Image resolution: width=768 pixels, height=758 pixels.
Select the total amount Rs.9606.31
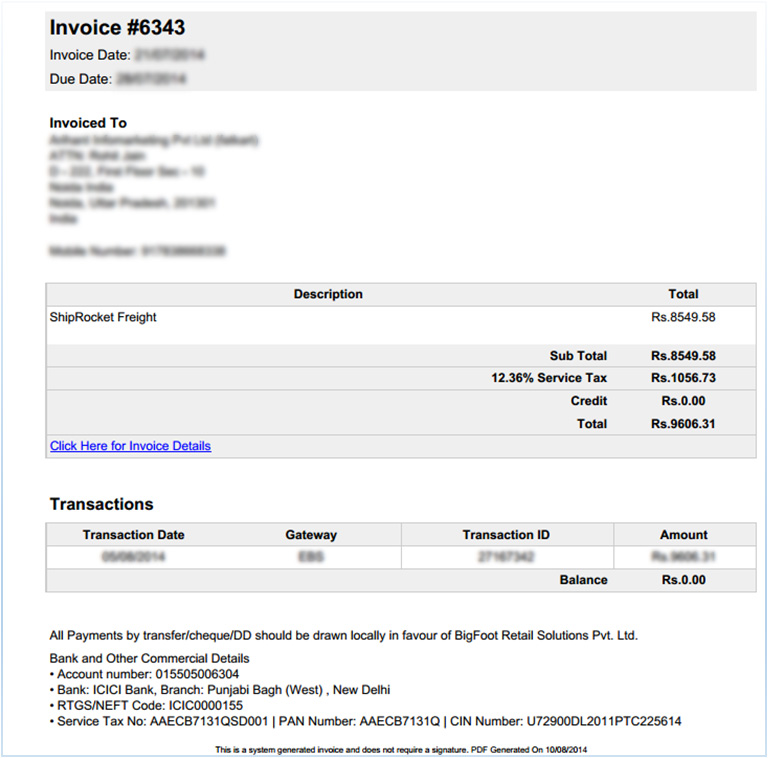point(683,424)
